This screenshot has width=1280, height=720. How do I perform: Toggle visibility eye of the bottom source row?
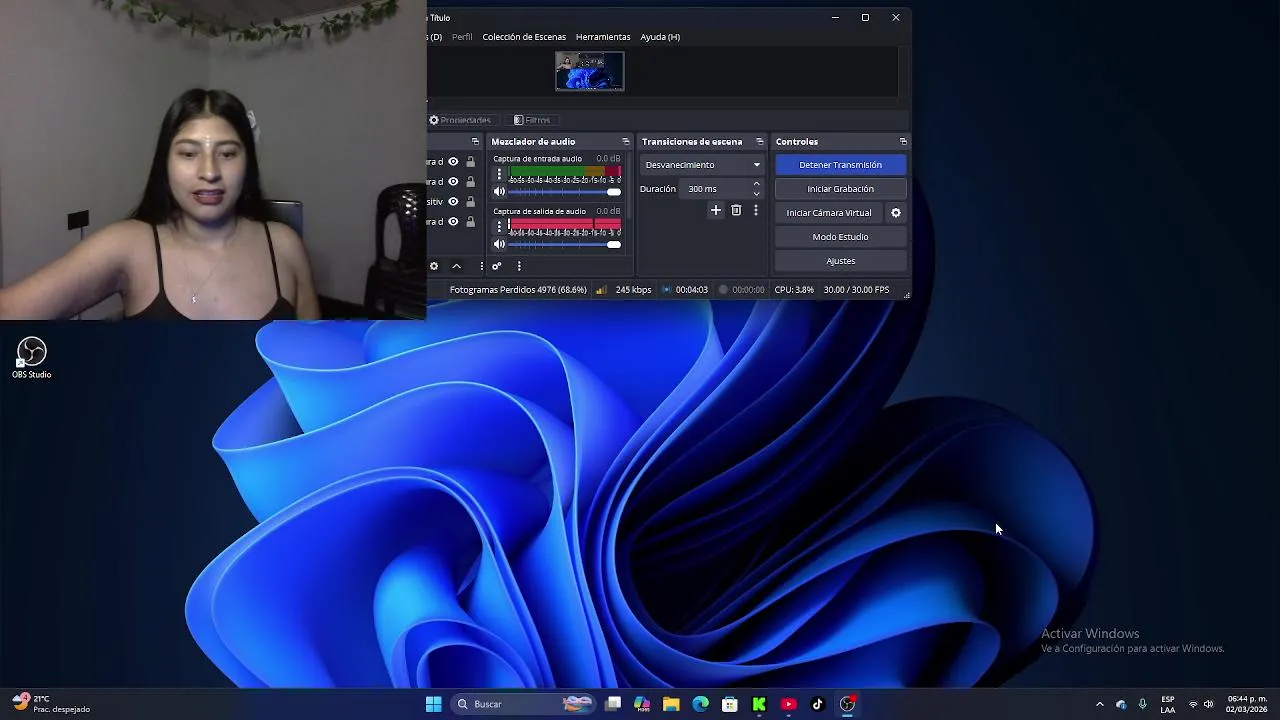coord(453,222)
